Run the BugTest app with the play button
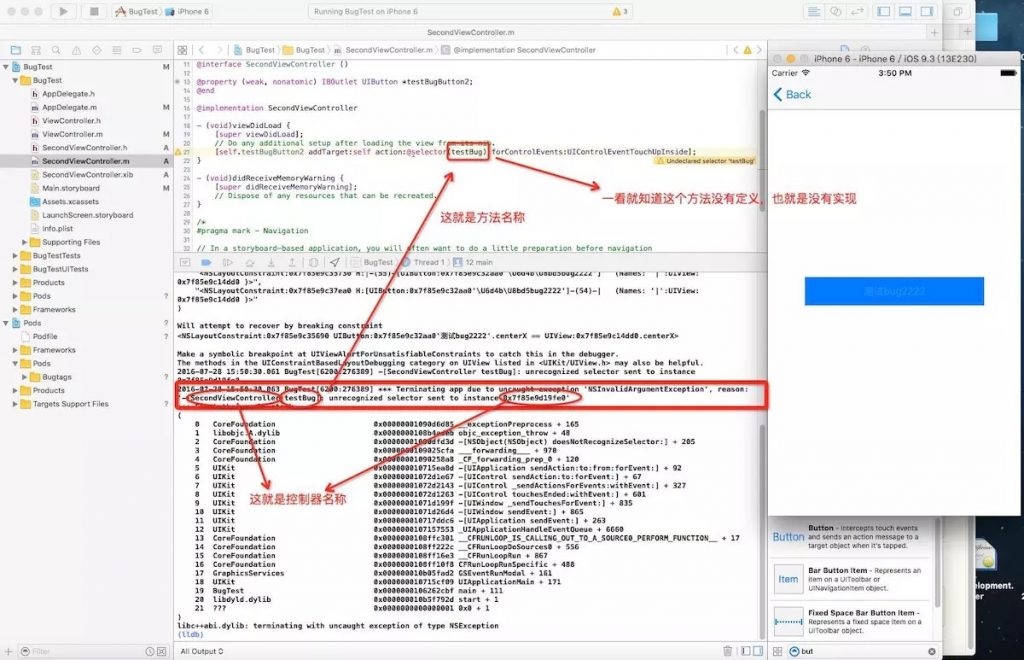The height and width of the screenshot is (660, 1024). (63, 11)
